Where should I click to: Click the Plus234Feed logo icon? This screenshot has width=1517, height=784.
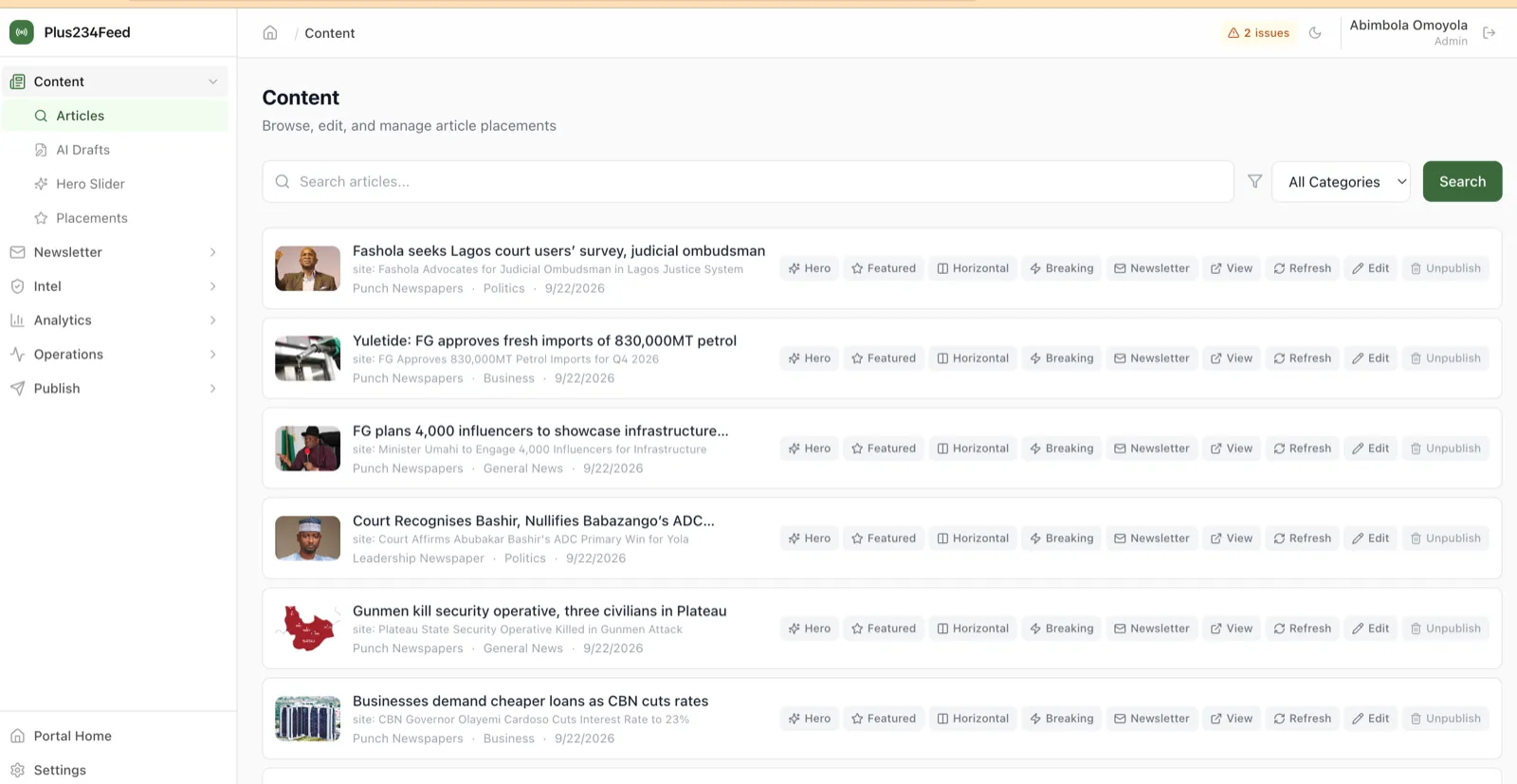pyautogui.click(x=21, y=32)
